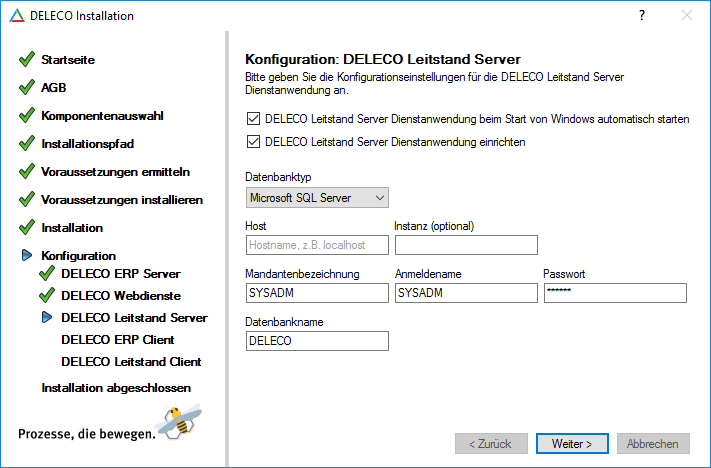Viewport: 711px width, 468px height.
Task: Close the DELECO Installation window
Action: coord(687,15)
